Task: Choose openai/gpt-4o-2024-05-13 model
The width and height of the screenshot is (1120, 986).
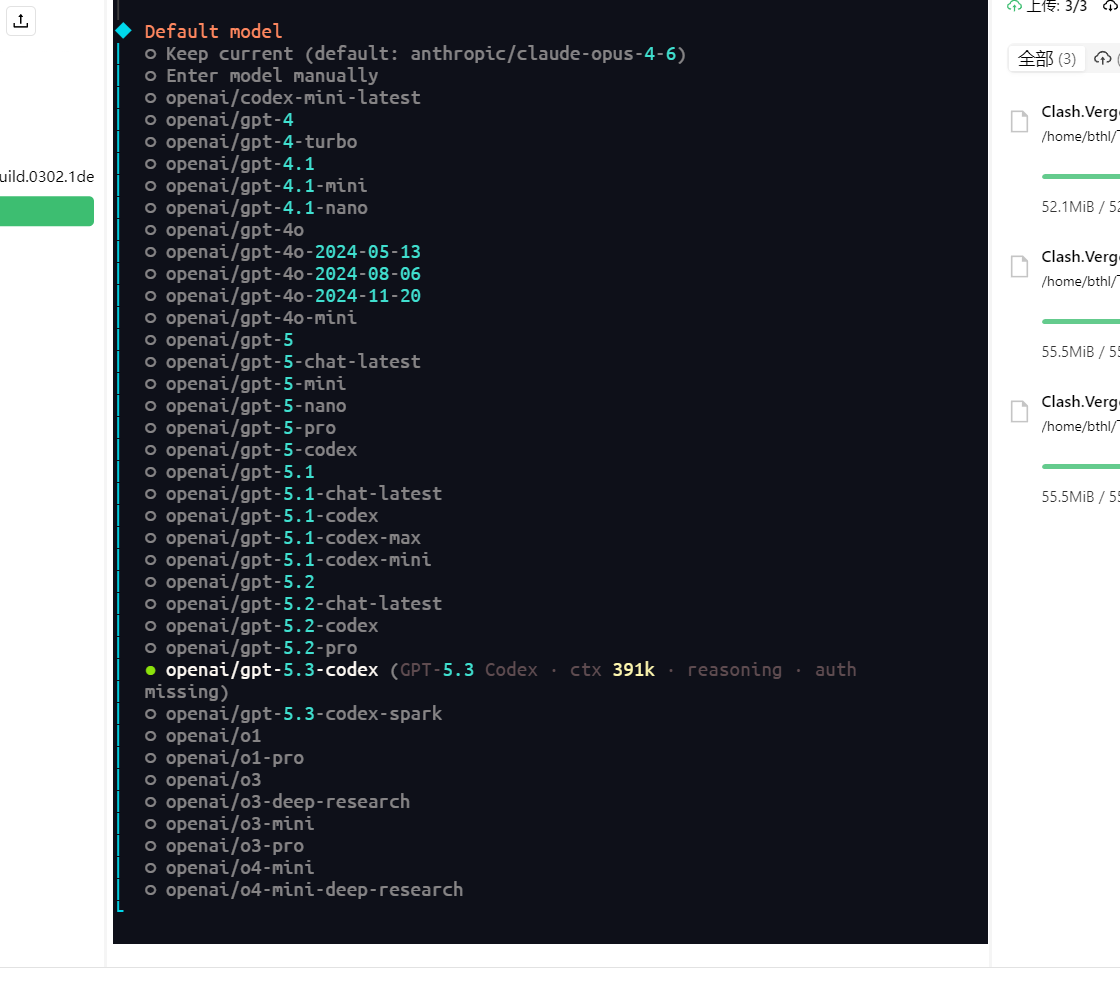Action: (x=283, y=252)
